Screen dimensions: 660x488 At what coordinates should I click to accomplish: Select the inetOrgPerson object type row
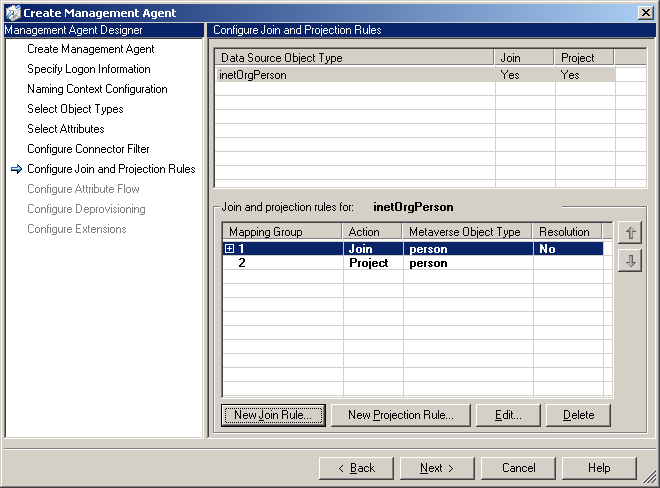[415, 75]
